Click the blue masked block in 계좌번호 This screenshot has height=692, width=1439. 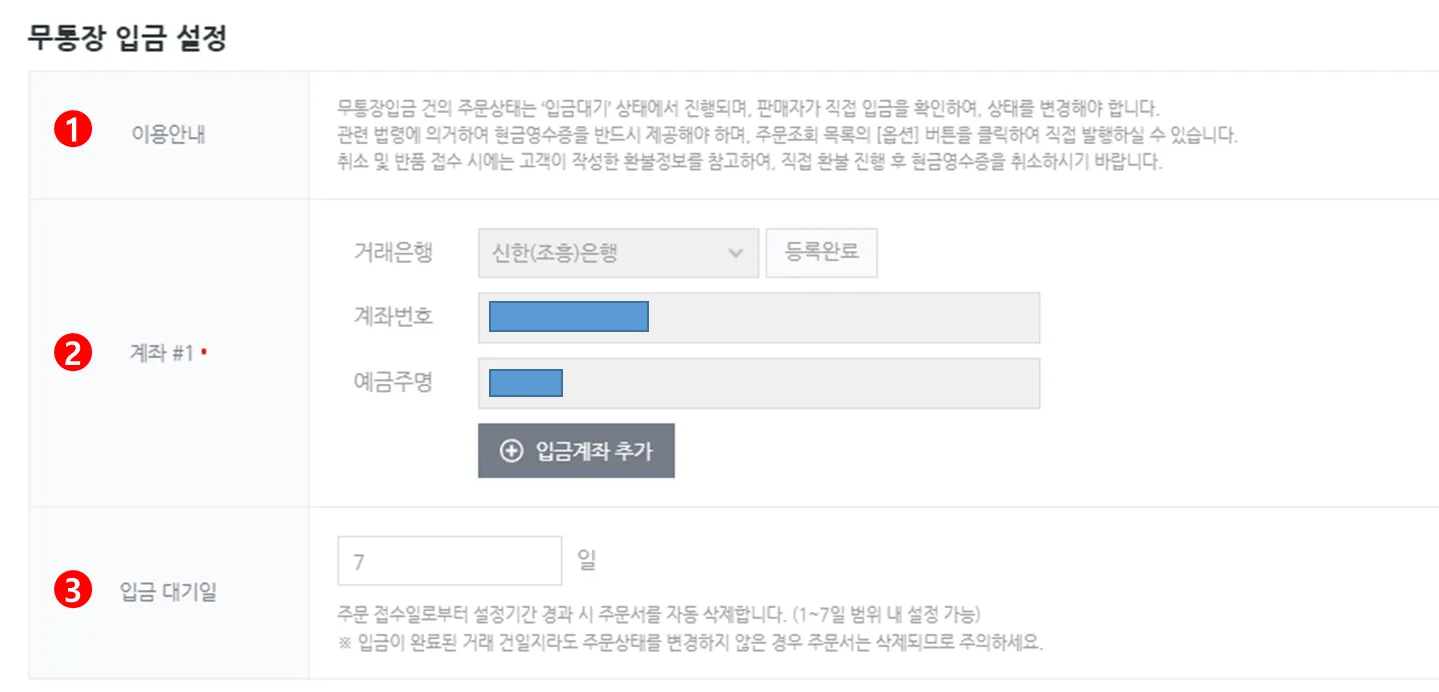coord(568,317)
